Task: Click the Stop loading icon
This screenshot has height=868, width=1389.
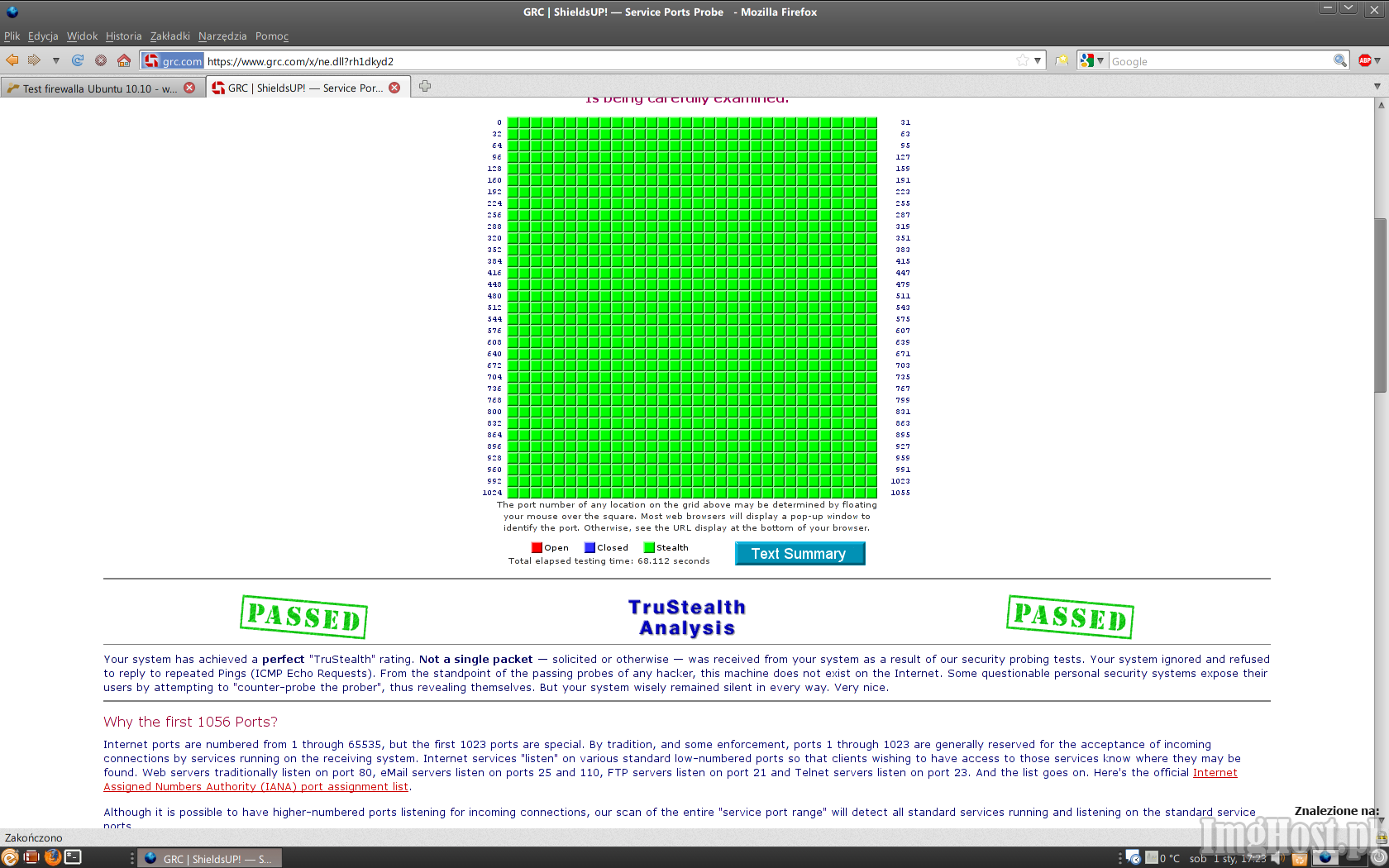Action: coord(101,60)
